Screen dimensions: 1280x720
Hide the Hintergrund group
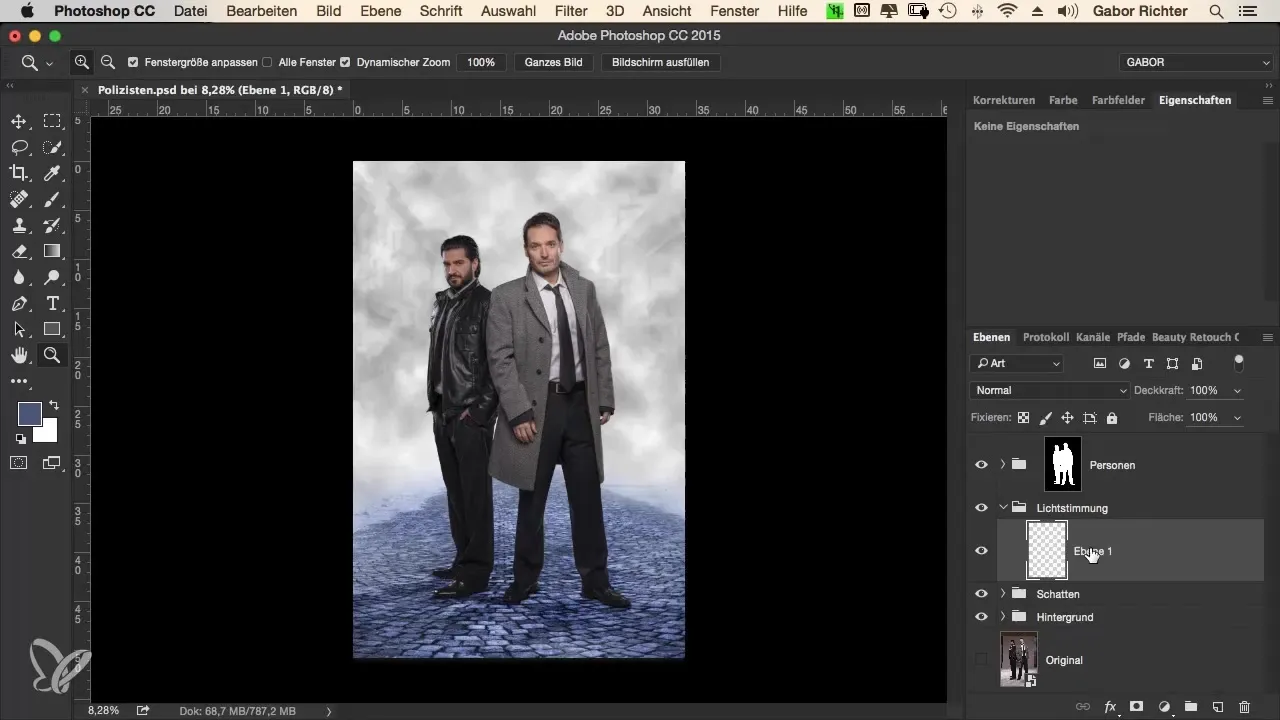981,617
